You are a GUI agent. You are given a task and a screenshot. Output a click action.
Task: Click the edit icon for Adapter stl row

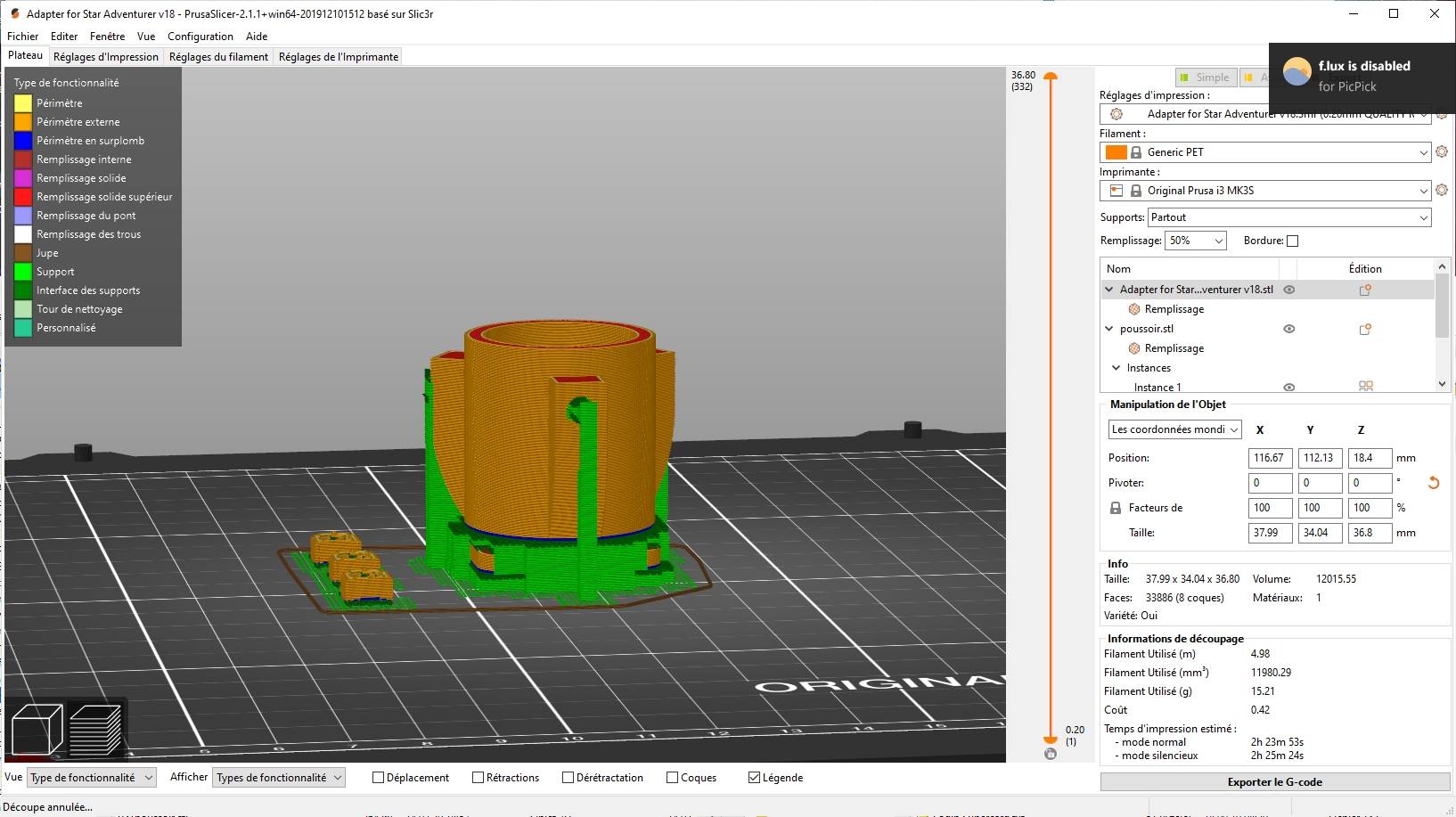[x=1364, y=290]
